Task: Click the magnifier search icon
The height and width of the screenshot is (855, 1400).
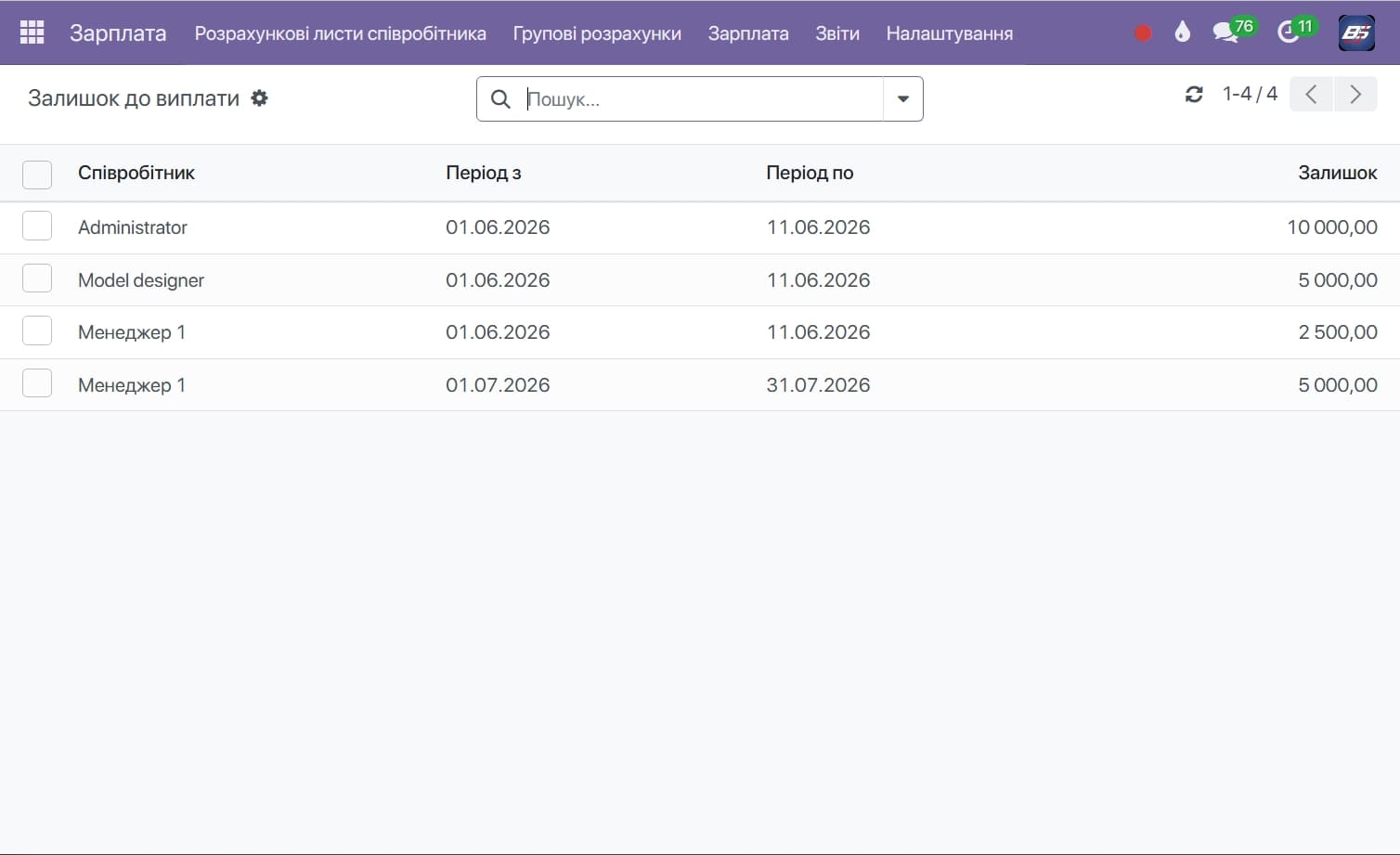Action: pyautogui.click(x=500, y=99)
